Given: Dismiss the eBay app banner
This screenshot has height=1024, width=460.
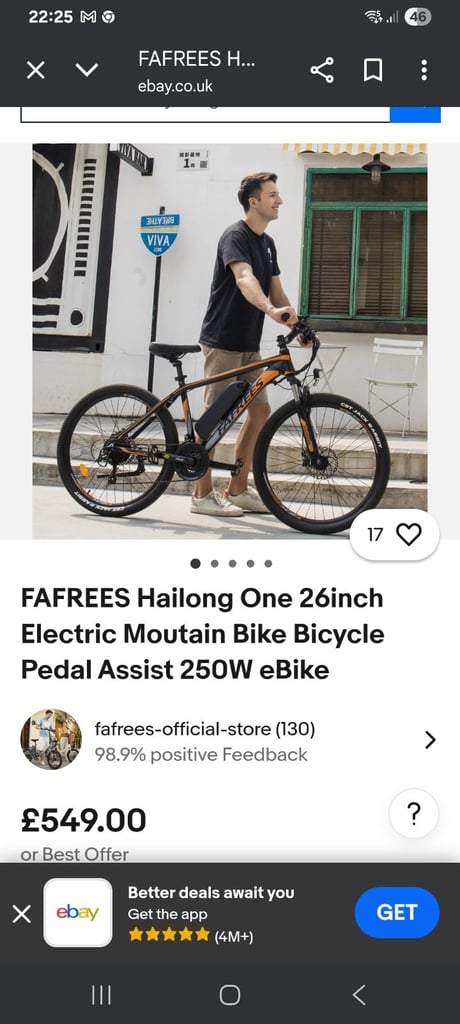Looking at the screenshot, I should click(22, 914).
